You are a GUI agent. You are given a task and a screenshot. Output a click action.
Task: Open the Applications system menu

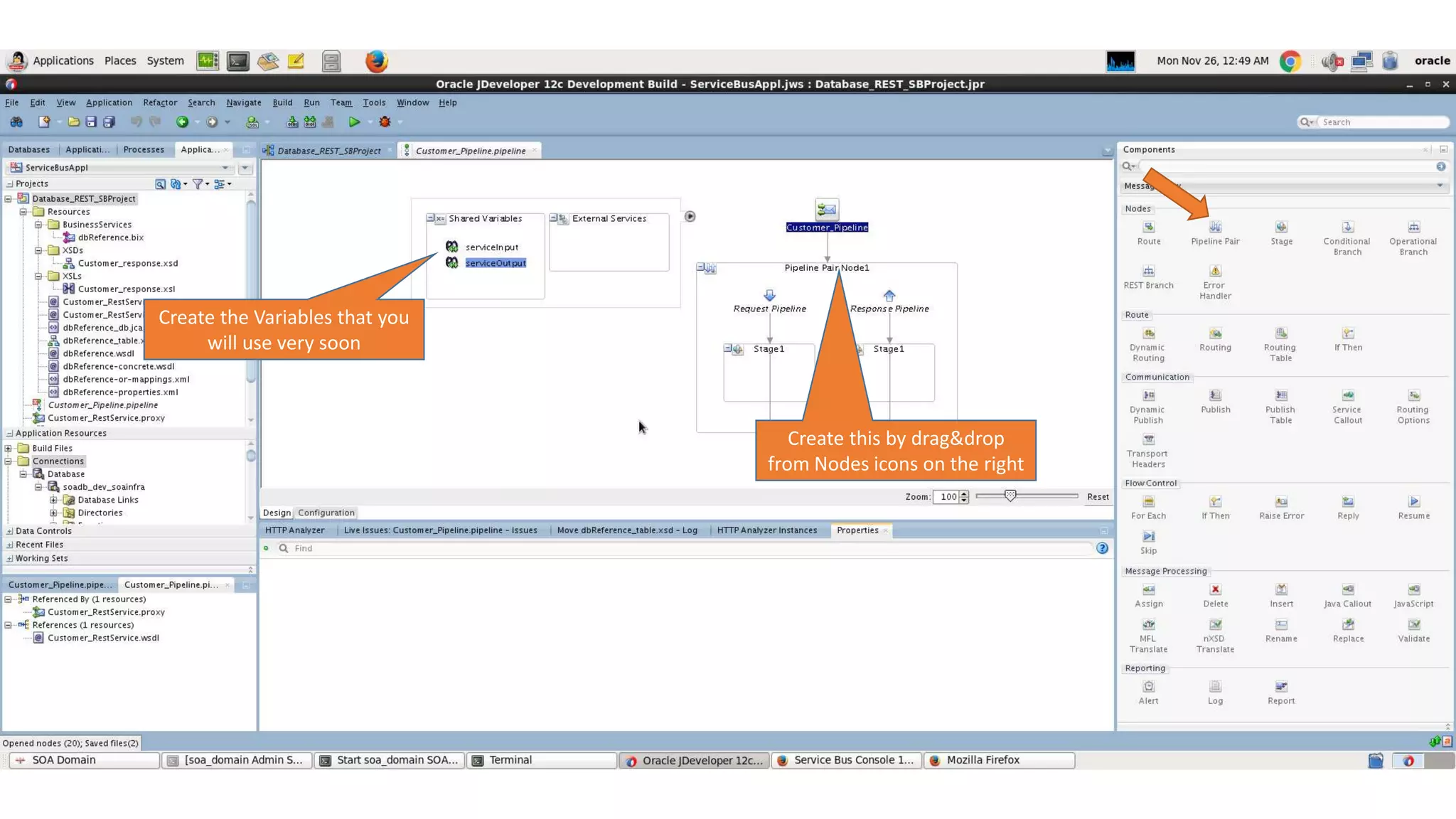pyautogui.click(x=63, y=61)
